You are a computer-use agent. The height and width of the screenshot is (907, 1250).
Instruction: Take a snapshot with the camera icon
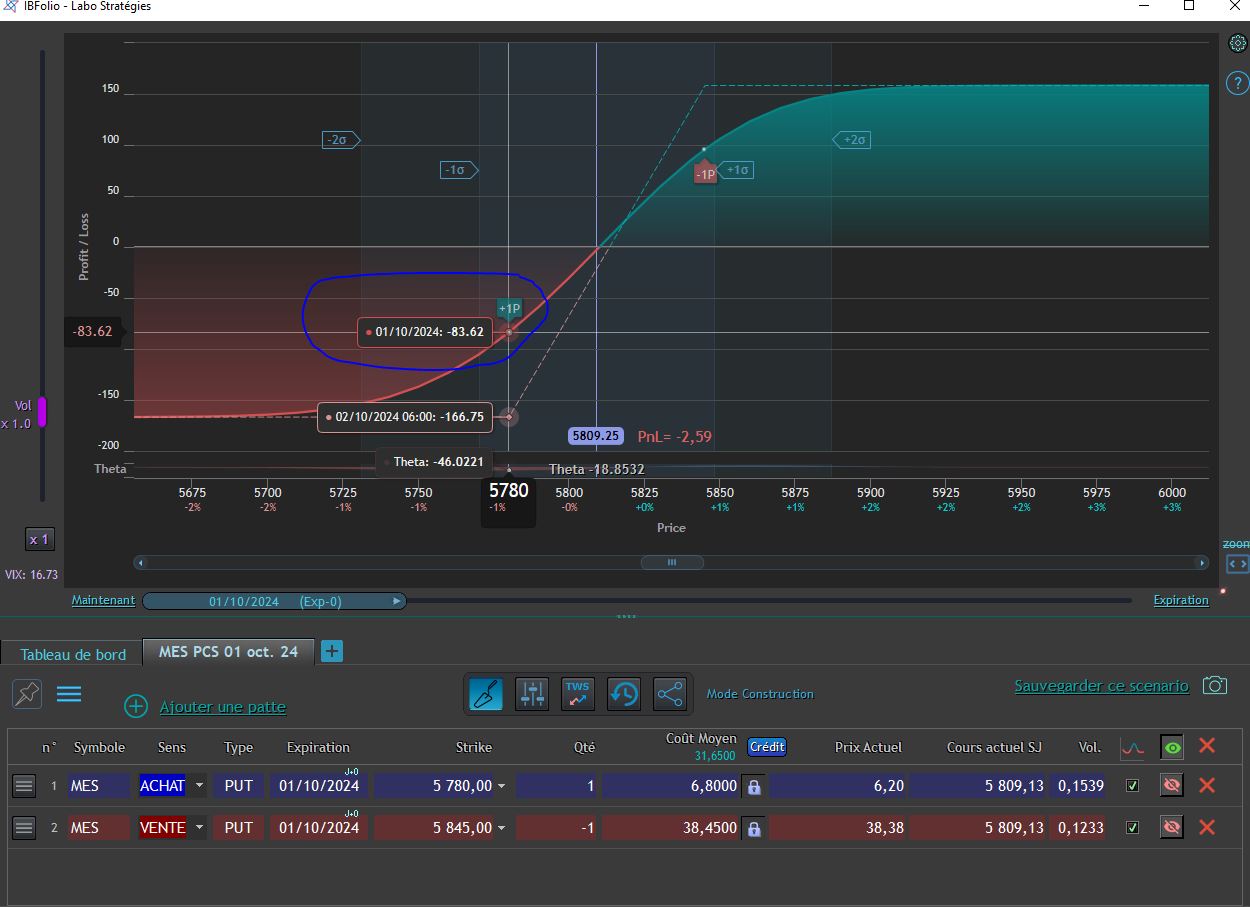(1214, 686)
